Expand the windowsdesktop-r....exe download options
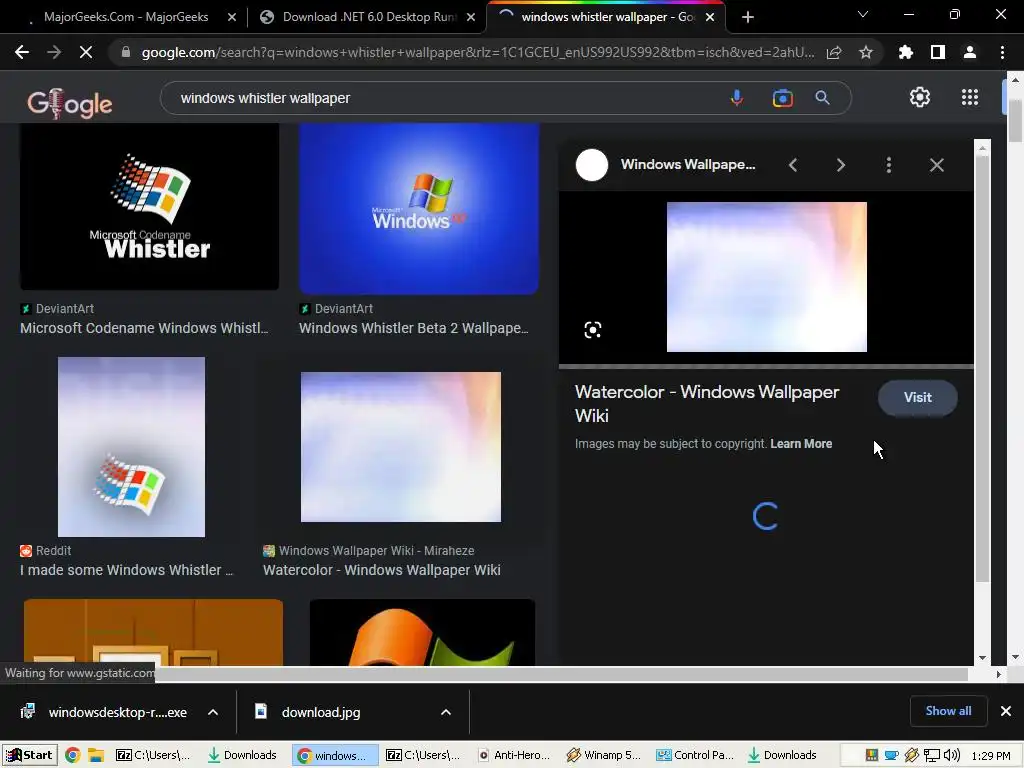This screenshot has height=768, width=1024. pyautogui.click(x=213, y=712)
